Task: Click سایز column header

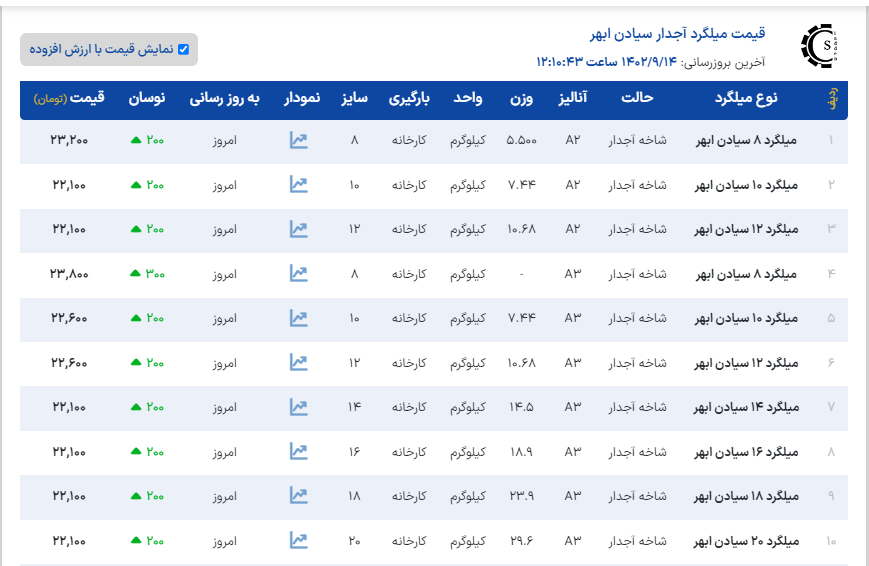Action: click(354, 99)
